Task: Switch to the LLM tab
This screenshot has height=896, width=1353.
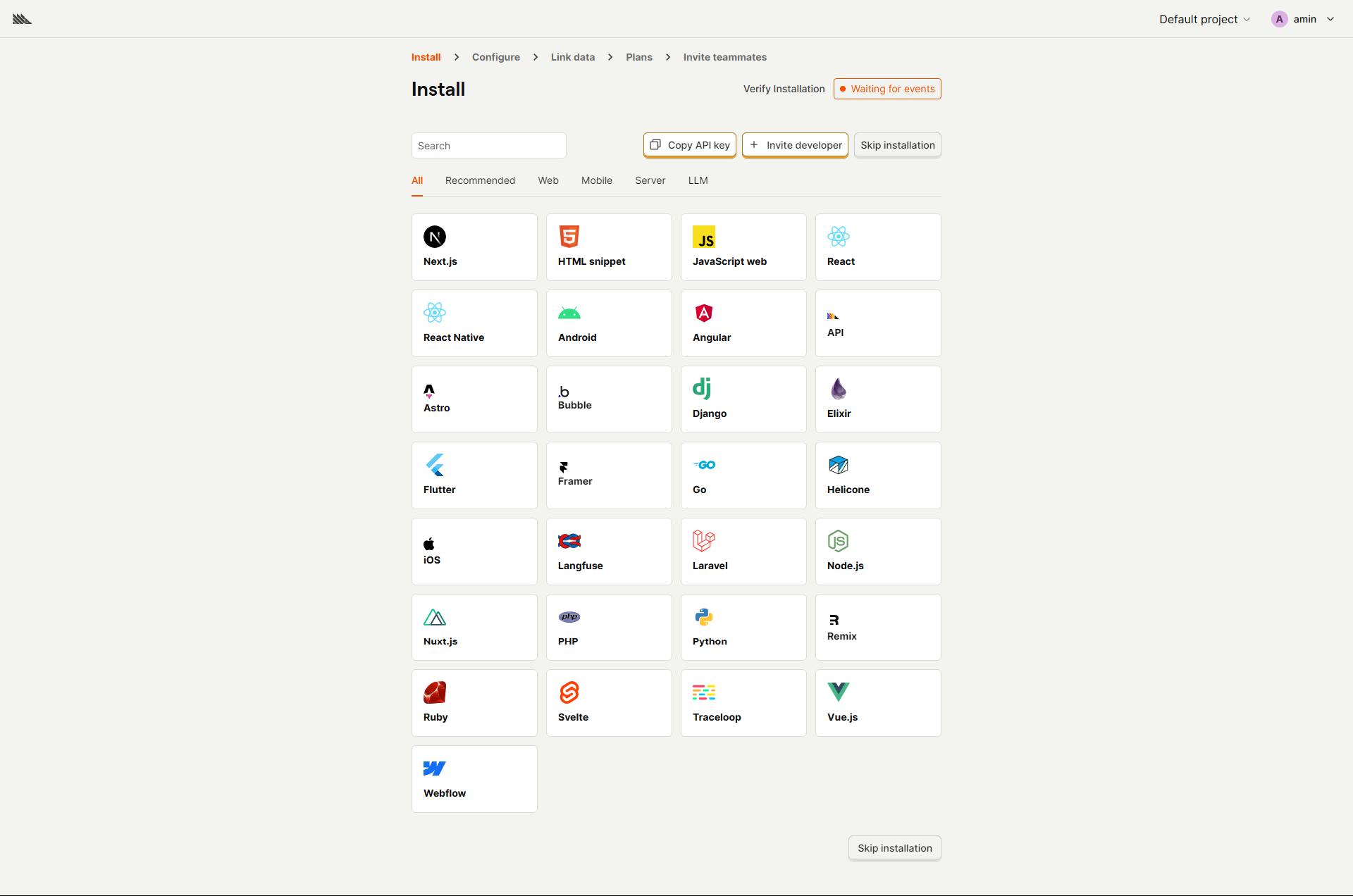Action: click(x=698, y=180)
